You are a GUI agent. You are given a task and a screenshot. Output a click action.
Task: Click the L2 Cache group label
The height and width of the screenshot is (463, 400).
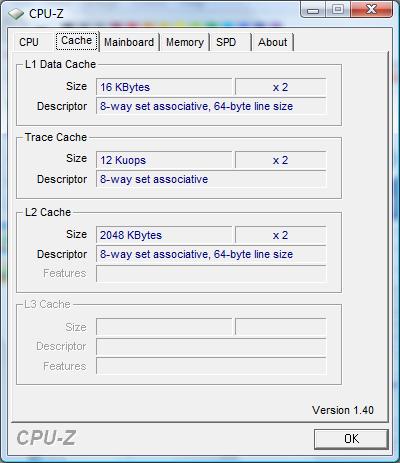coord(48,212)
